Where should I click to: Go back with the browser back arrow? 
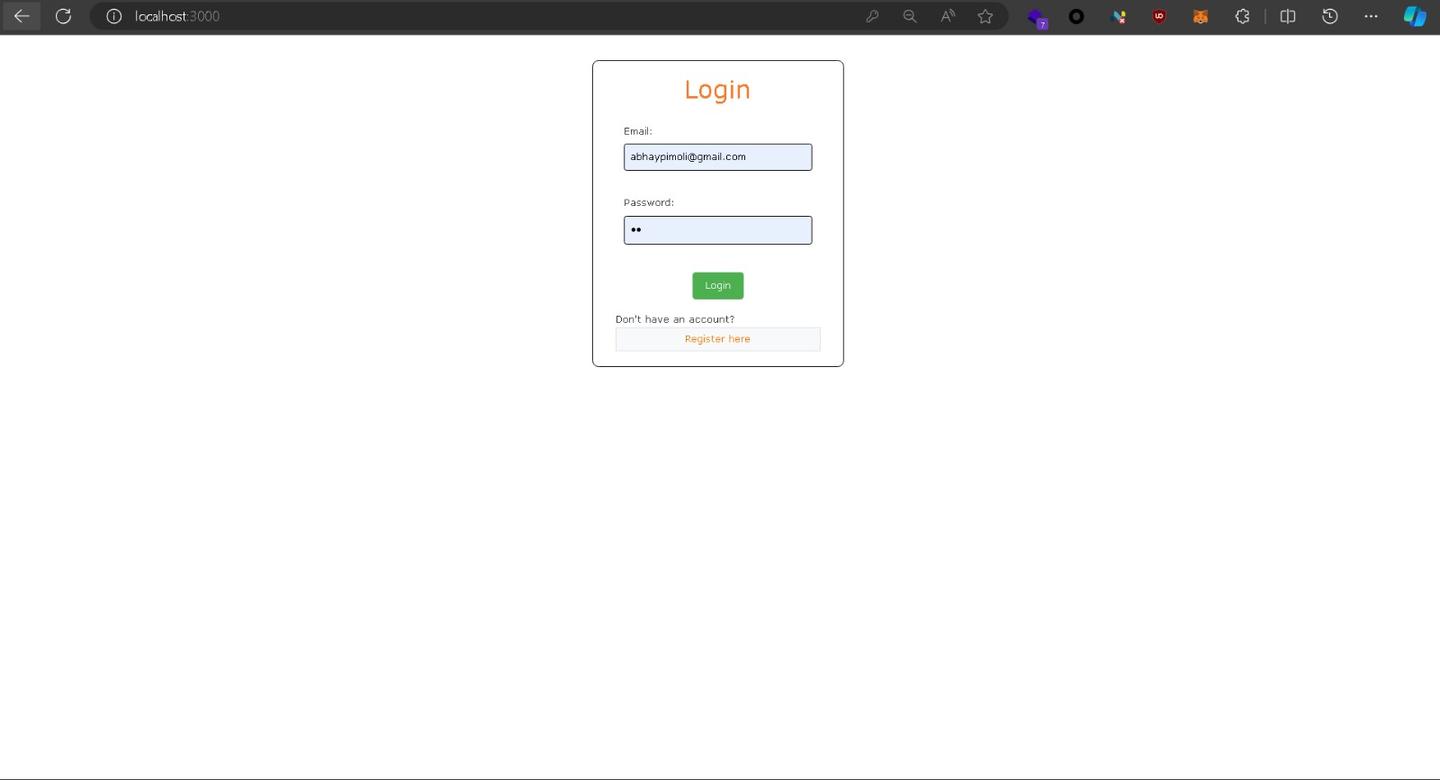pyautogui.click(x=21, y=16)
